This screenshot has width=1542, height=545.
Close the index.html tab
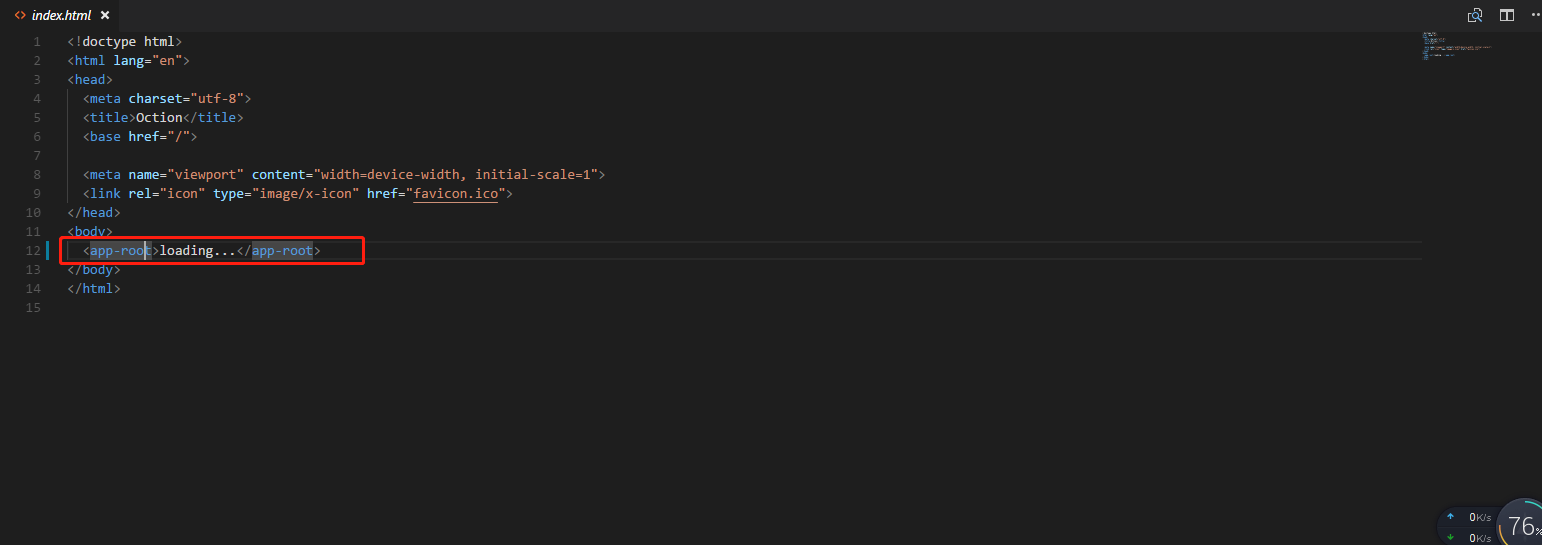point(105,15)
